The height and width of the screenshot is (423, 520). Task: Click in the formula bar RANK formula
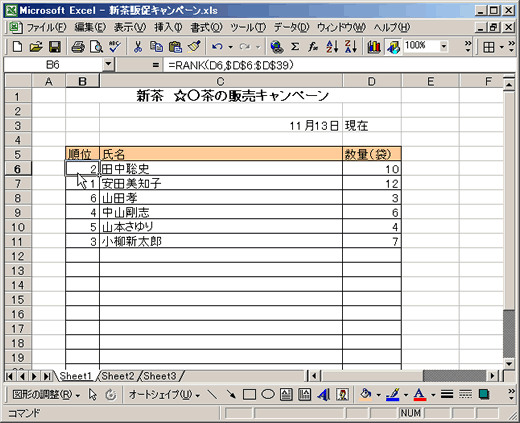click(231, 65)
